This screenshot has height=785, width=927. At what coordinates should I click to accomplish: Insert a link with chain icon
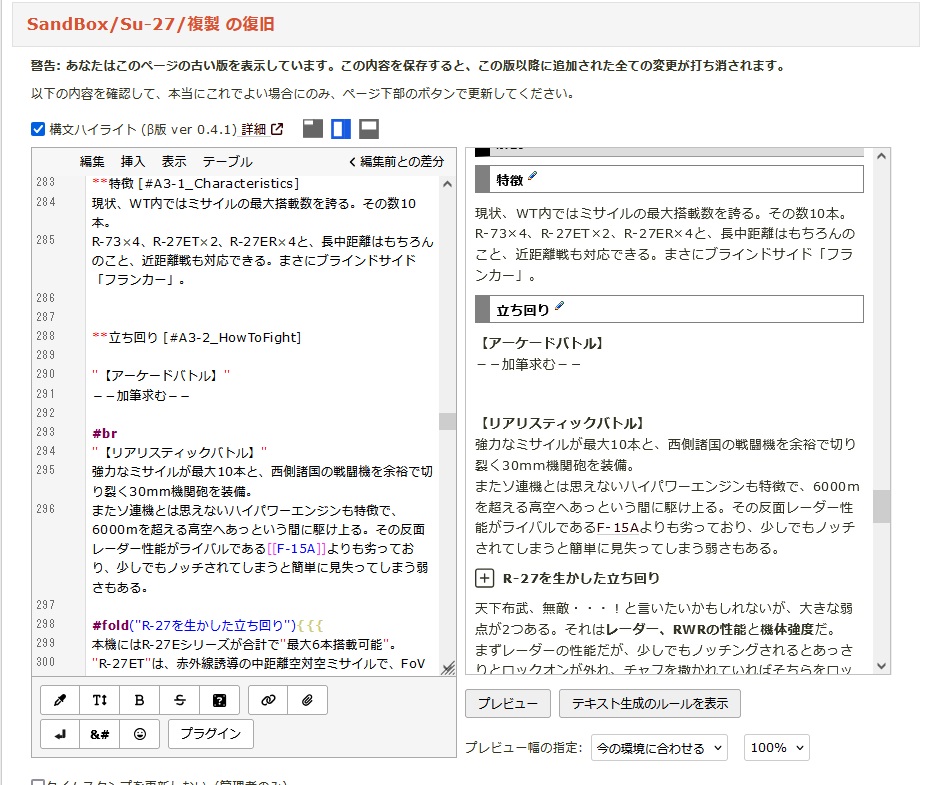[268, 700]
